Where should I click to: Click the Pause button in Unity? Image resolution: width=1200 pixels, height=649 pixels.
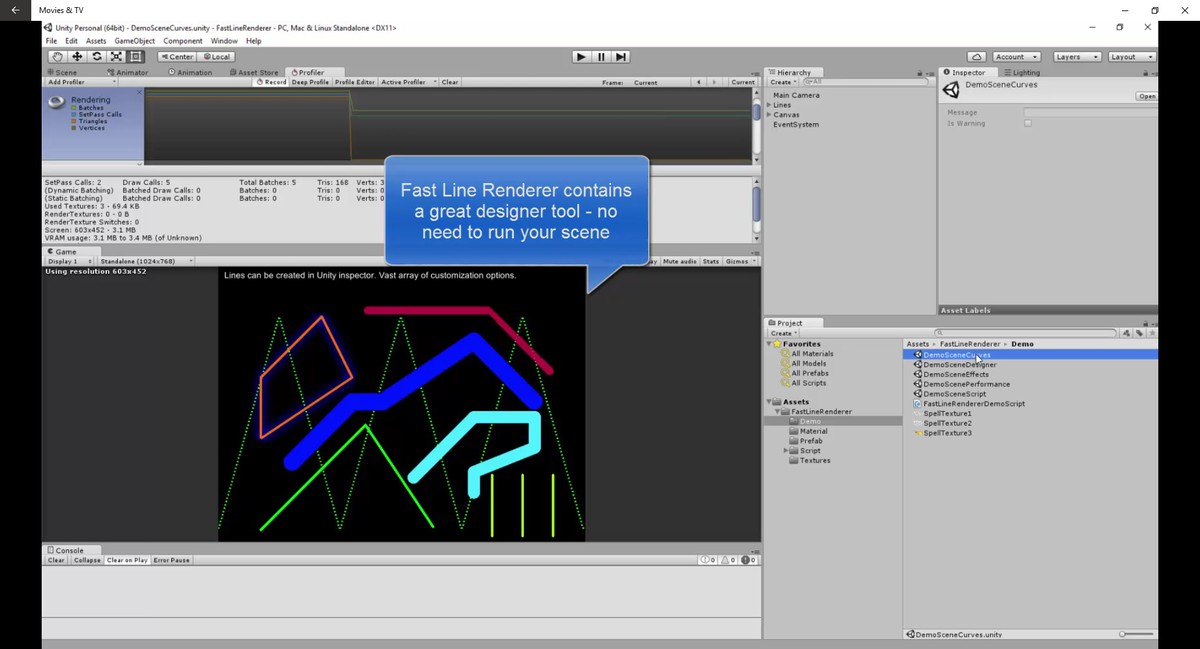(601, 57)
